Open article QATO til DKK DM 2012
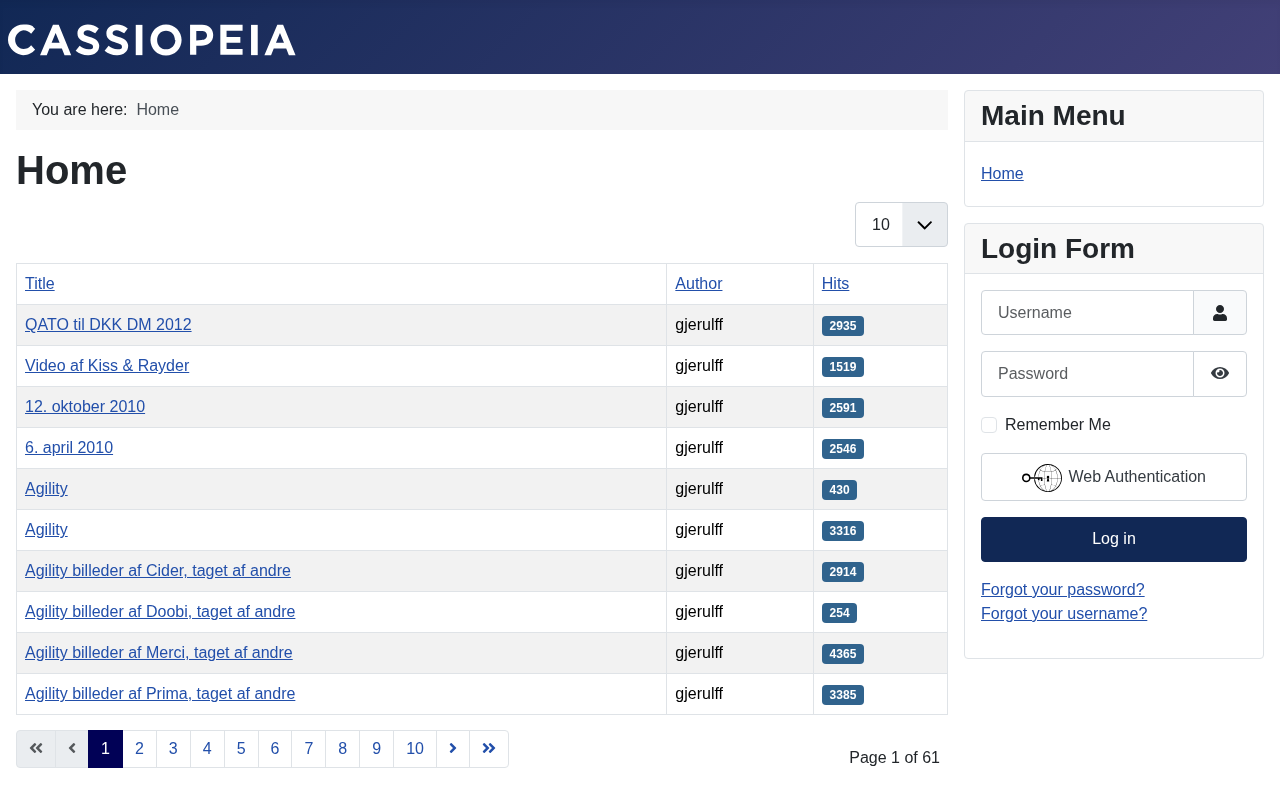 click(108, 325)
